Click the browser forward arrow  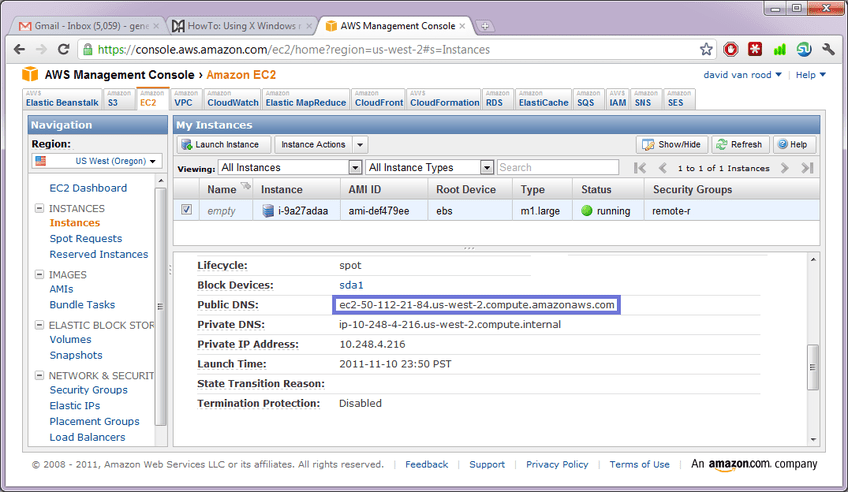[41, 50]
